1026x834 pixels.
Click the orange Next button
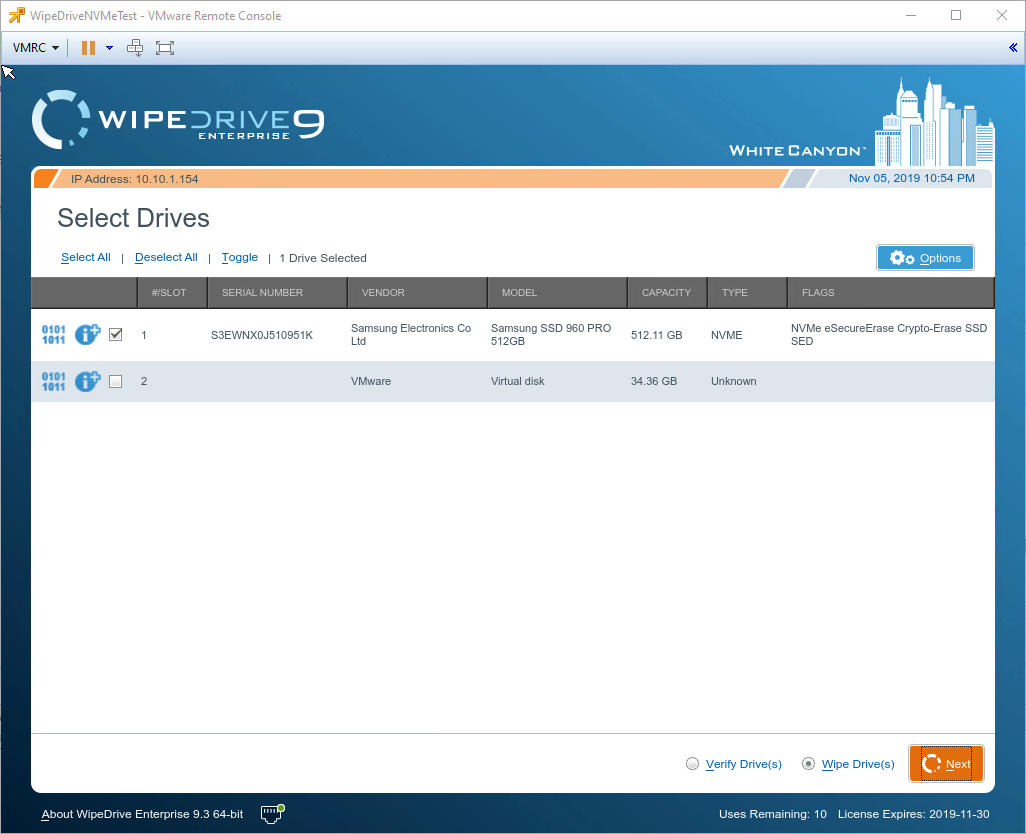coord(946,763)
